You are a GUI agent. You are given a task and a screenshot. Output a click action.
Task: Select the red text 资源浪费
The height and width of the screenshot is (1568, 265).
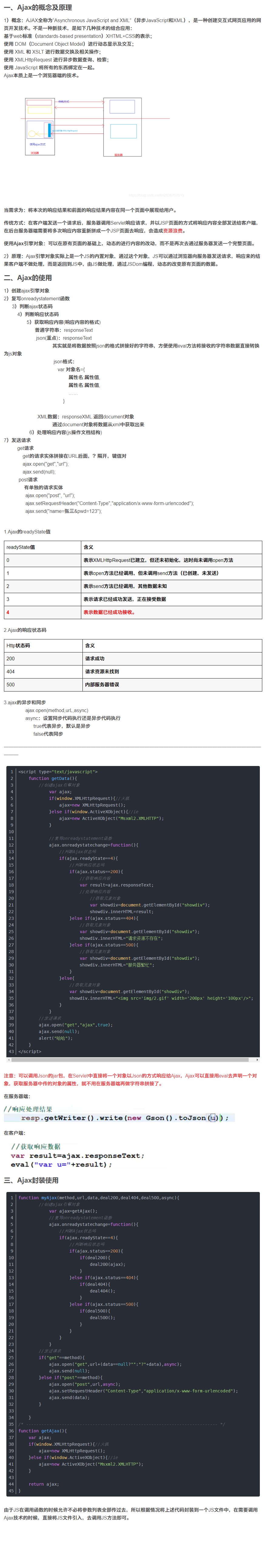coord(173,231)
